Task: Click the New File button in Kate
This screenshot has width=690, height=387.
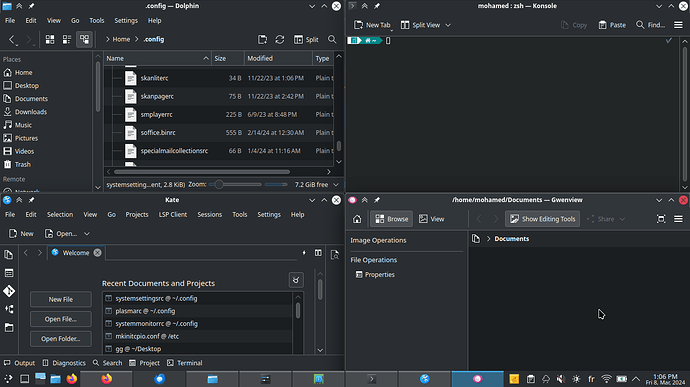Action: point(61,299)
